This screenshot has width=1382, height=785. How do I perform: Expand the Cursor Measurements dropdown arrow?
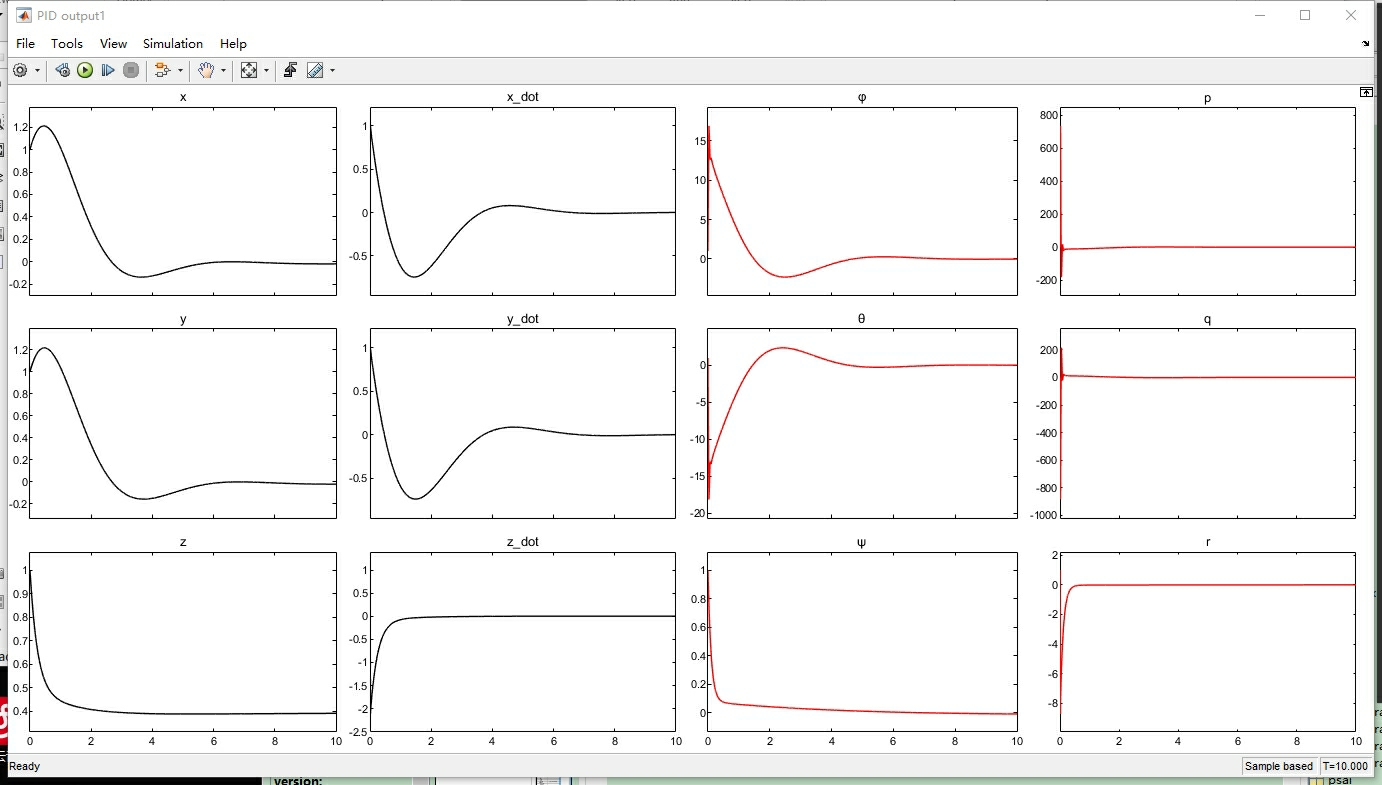click(334, 70)
